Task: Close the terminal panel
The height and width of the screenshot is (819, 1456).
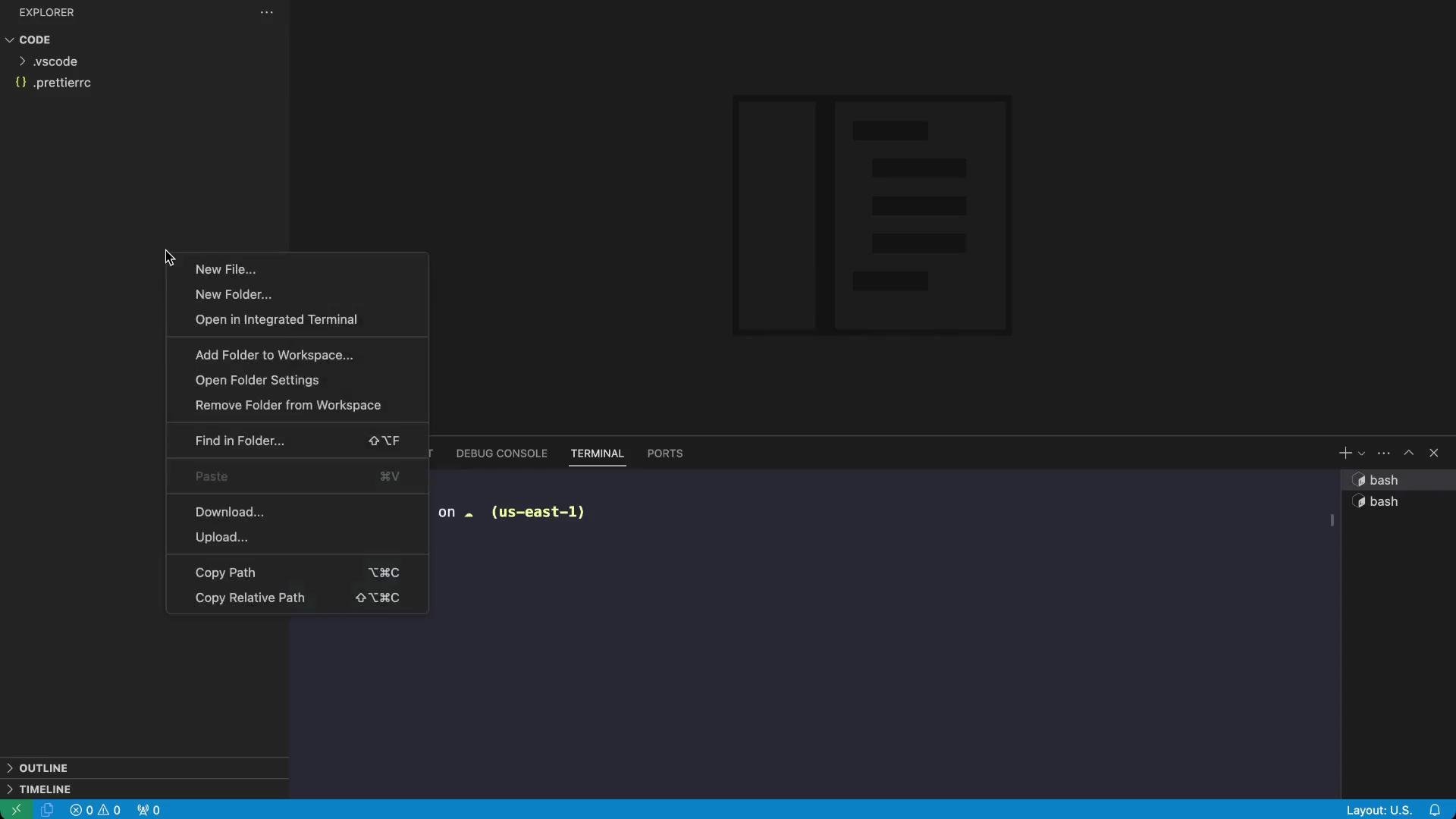Action: [x=1434, y=453]
